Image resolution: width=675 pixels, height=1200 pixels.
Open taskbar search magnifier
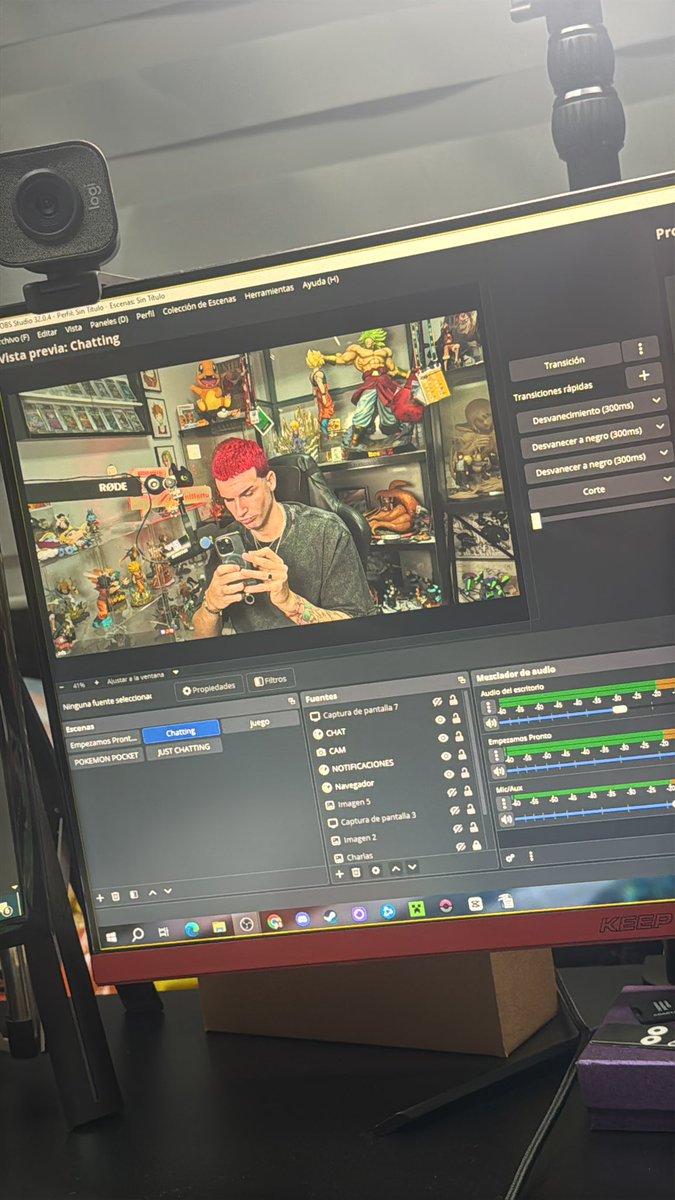coord(137,934)
